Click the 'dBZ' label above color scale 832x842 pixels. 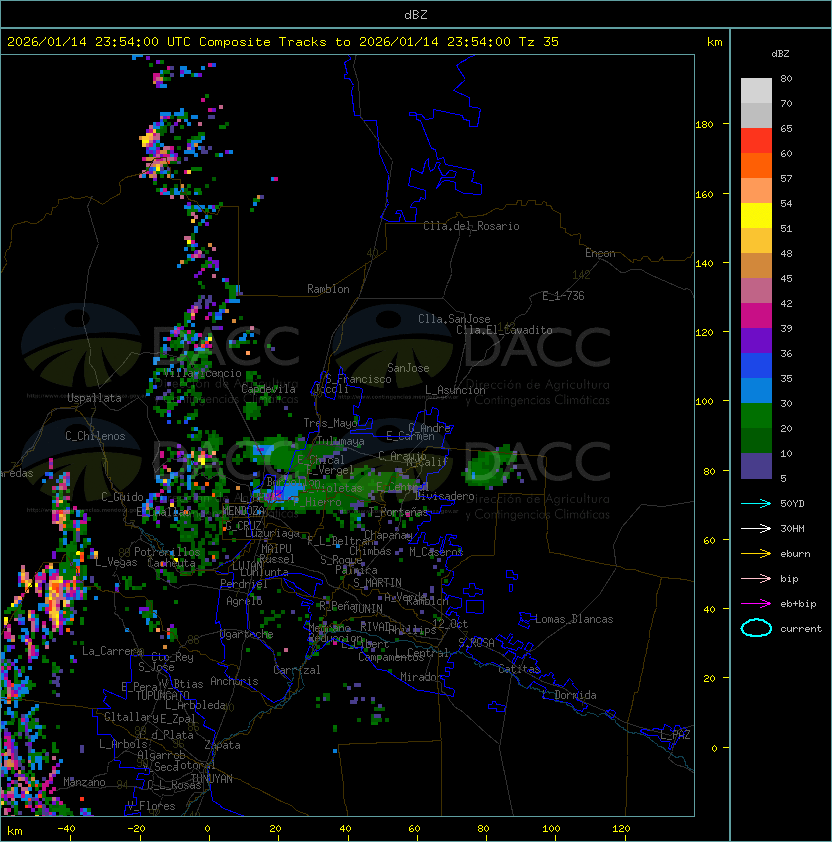pos(780,54)
